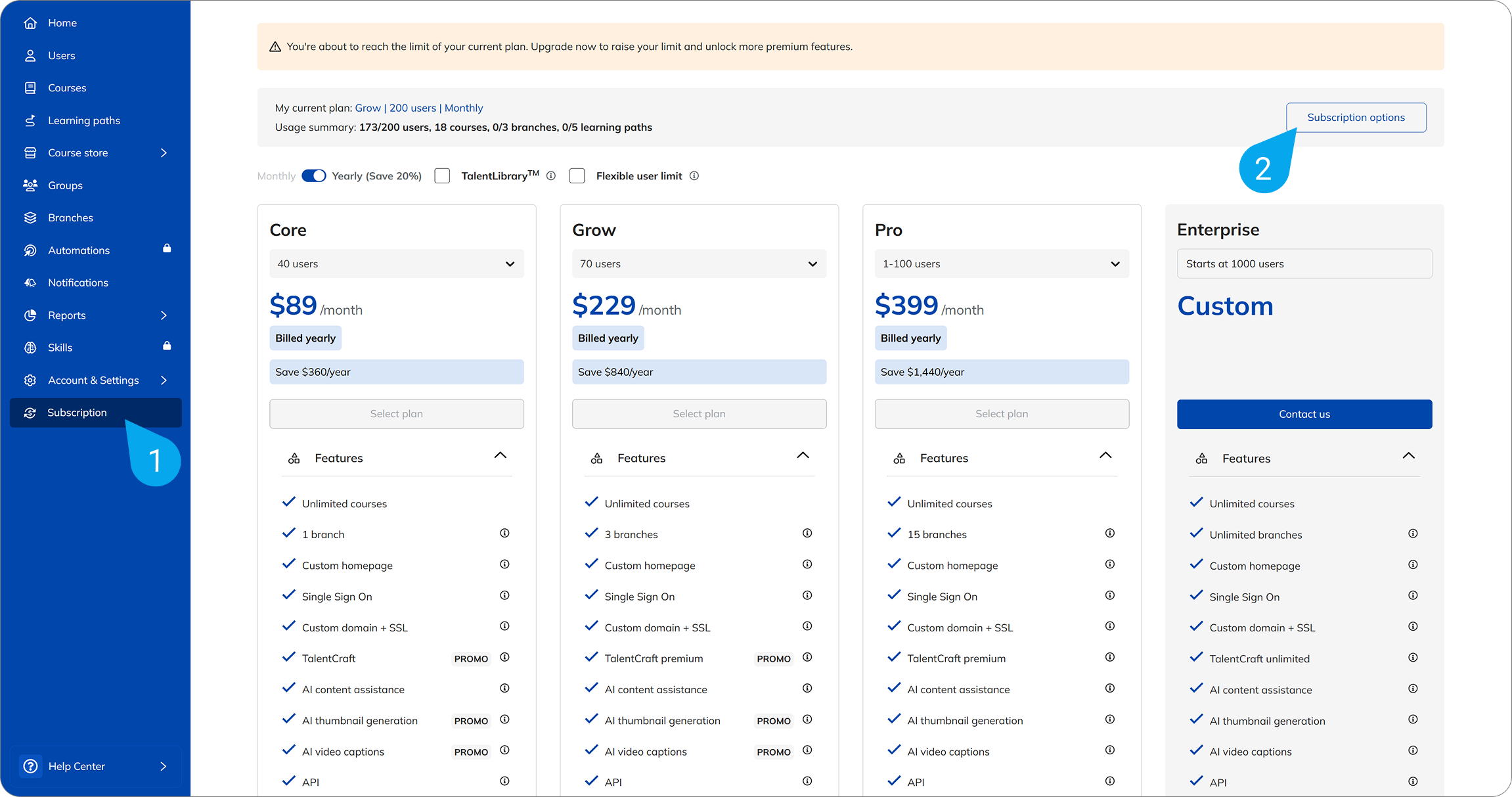Open Core plan 40 users dropdown

point(397,264)
